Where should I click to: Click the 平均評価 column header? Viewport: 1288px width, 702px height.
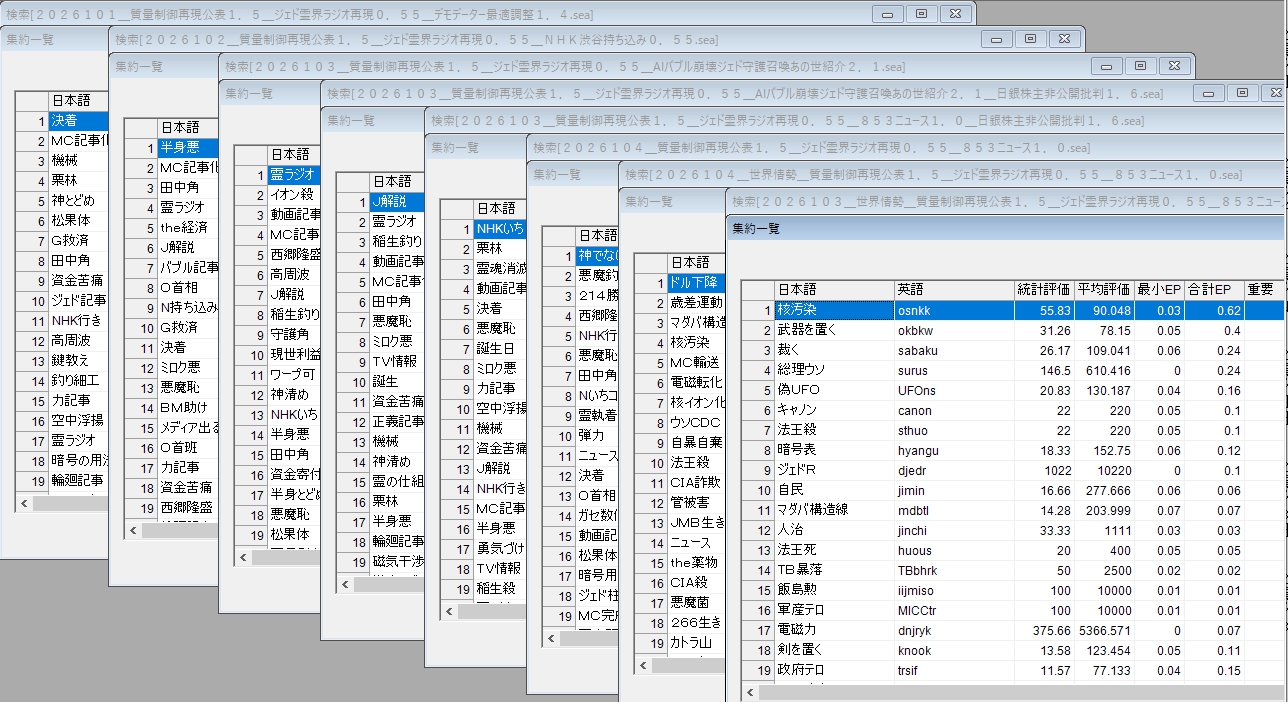[x=1103, y=290]
